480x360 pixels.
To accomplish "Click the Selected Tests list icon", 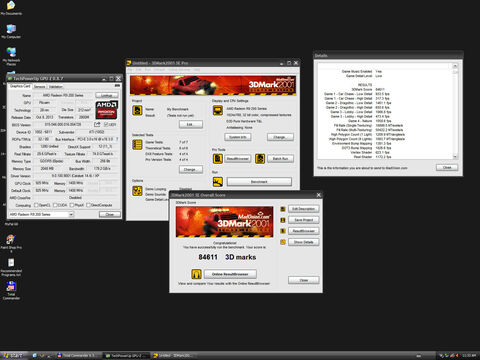I will pyautogui.click(x=137, y=144).
